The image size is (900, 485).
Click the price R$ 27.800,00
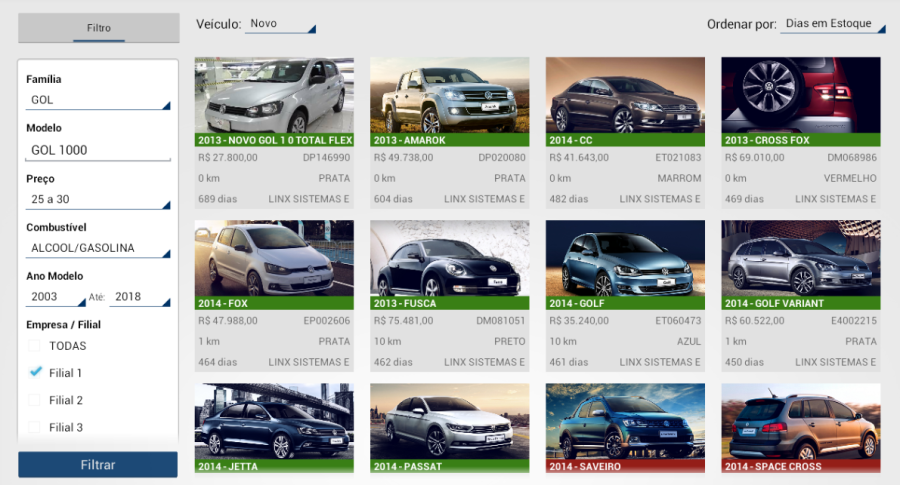(x=228, y=157)
